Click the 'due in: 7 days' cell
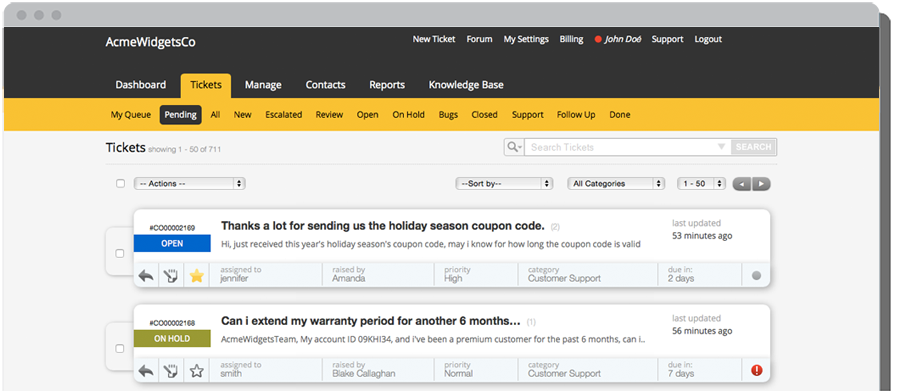Viewport: 900px width, 391px height. click(700, 370)
